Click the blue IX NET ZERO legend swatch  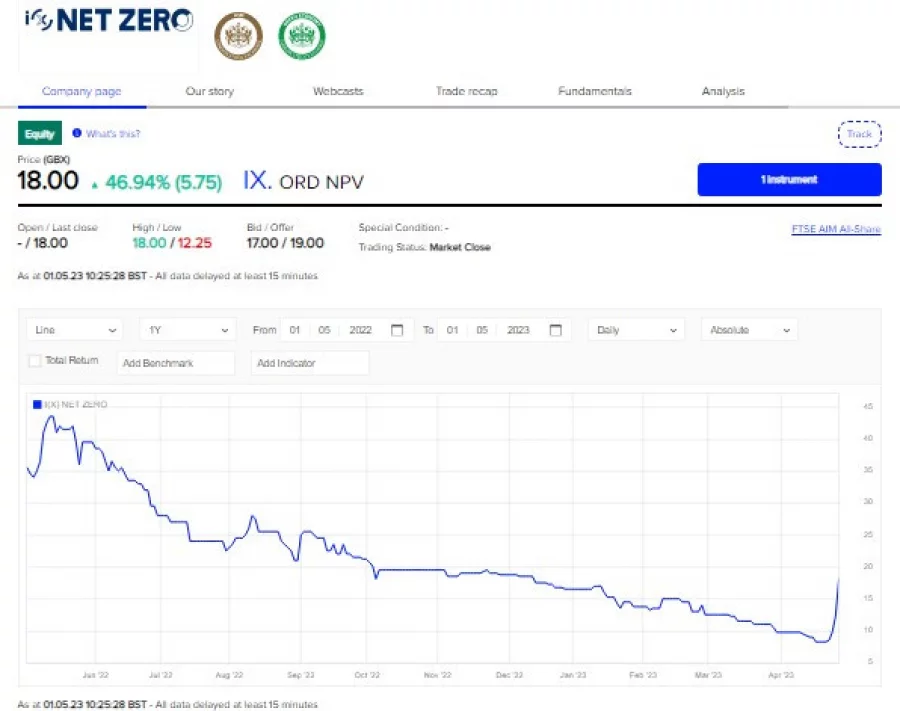coord(36,403)
